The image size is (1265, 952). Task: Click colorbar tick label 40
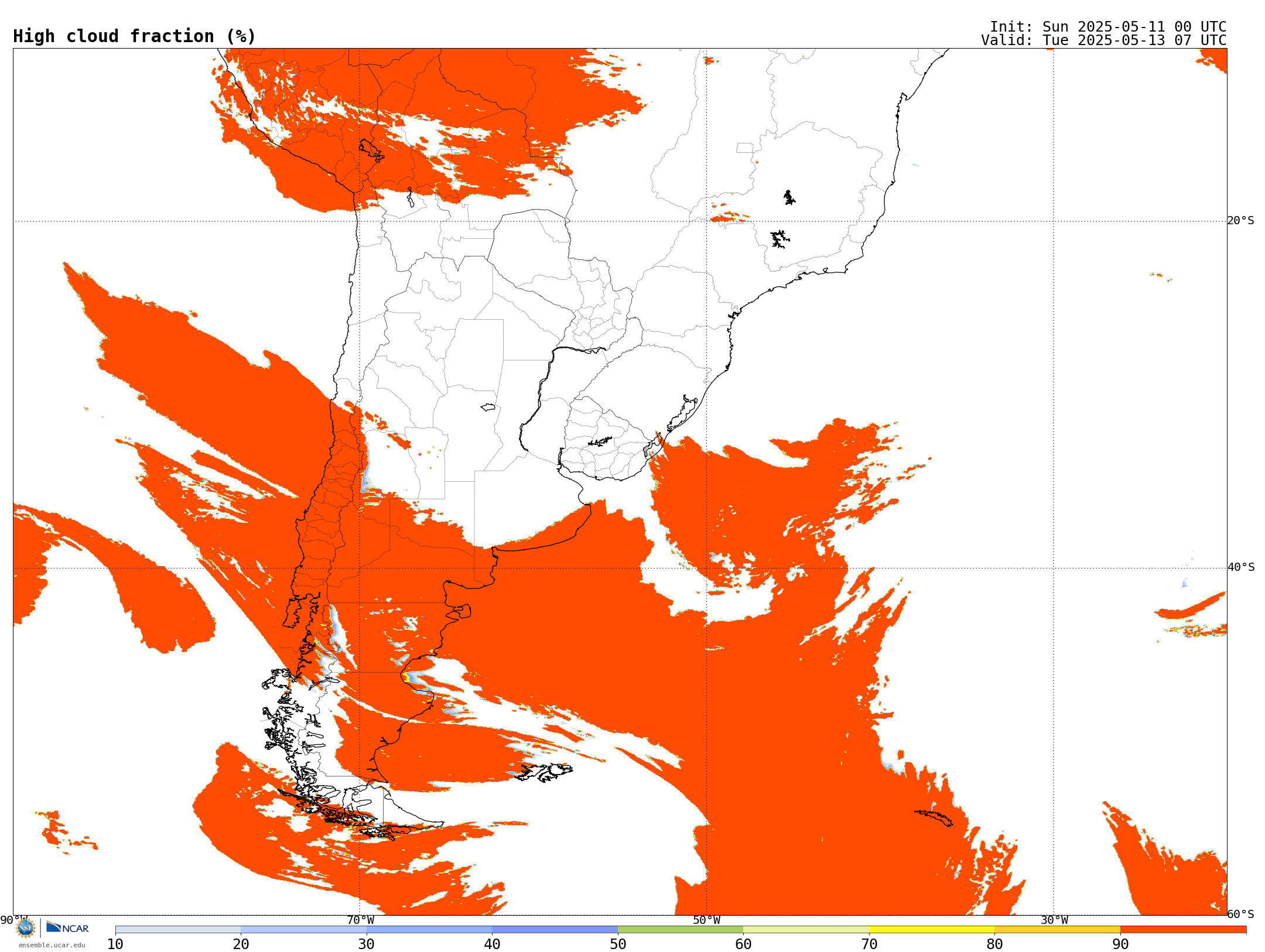492,944
